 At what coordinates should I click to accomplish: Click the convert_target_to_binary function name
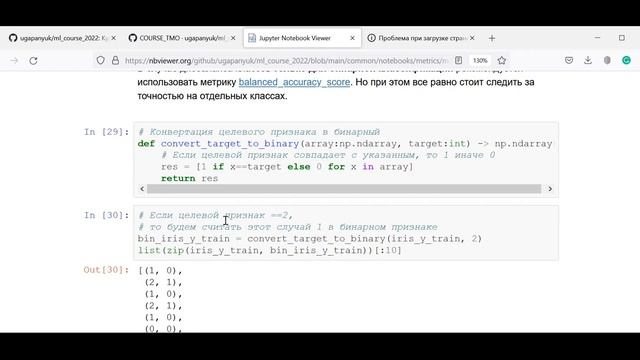click(x=230, y=144)
